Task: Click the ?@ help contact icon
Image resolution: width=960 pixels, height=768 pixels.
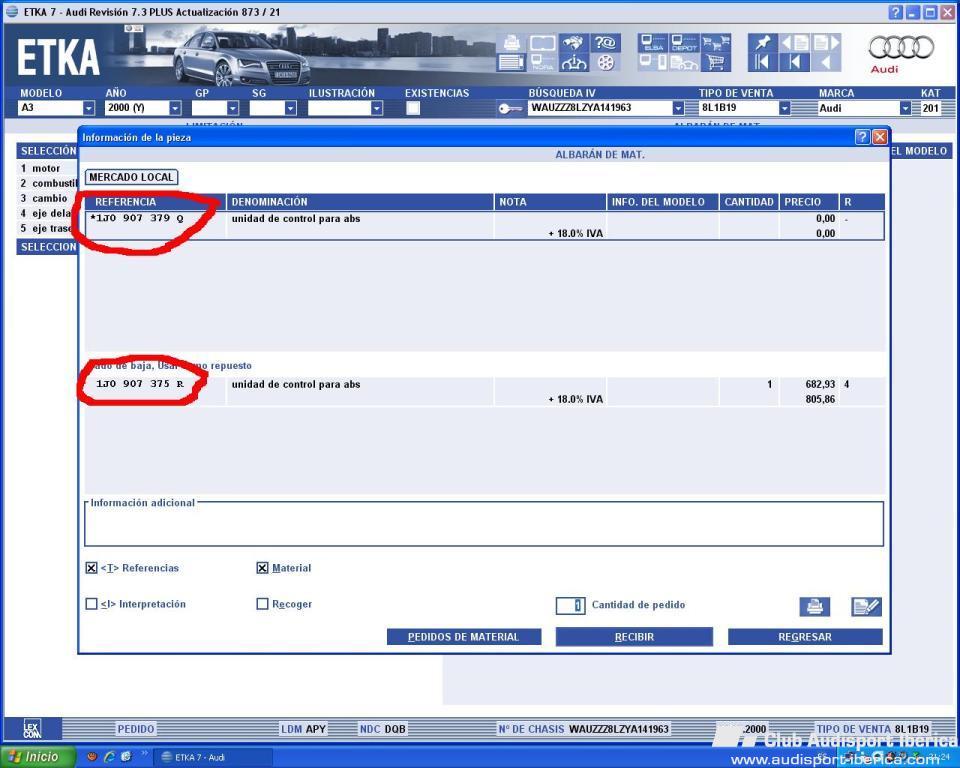Action: coord(606,43)
